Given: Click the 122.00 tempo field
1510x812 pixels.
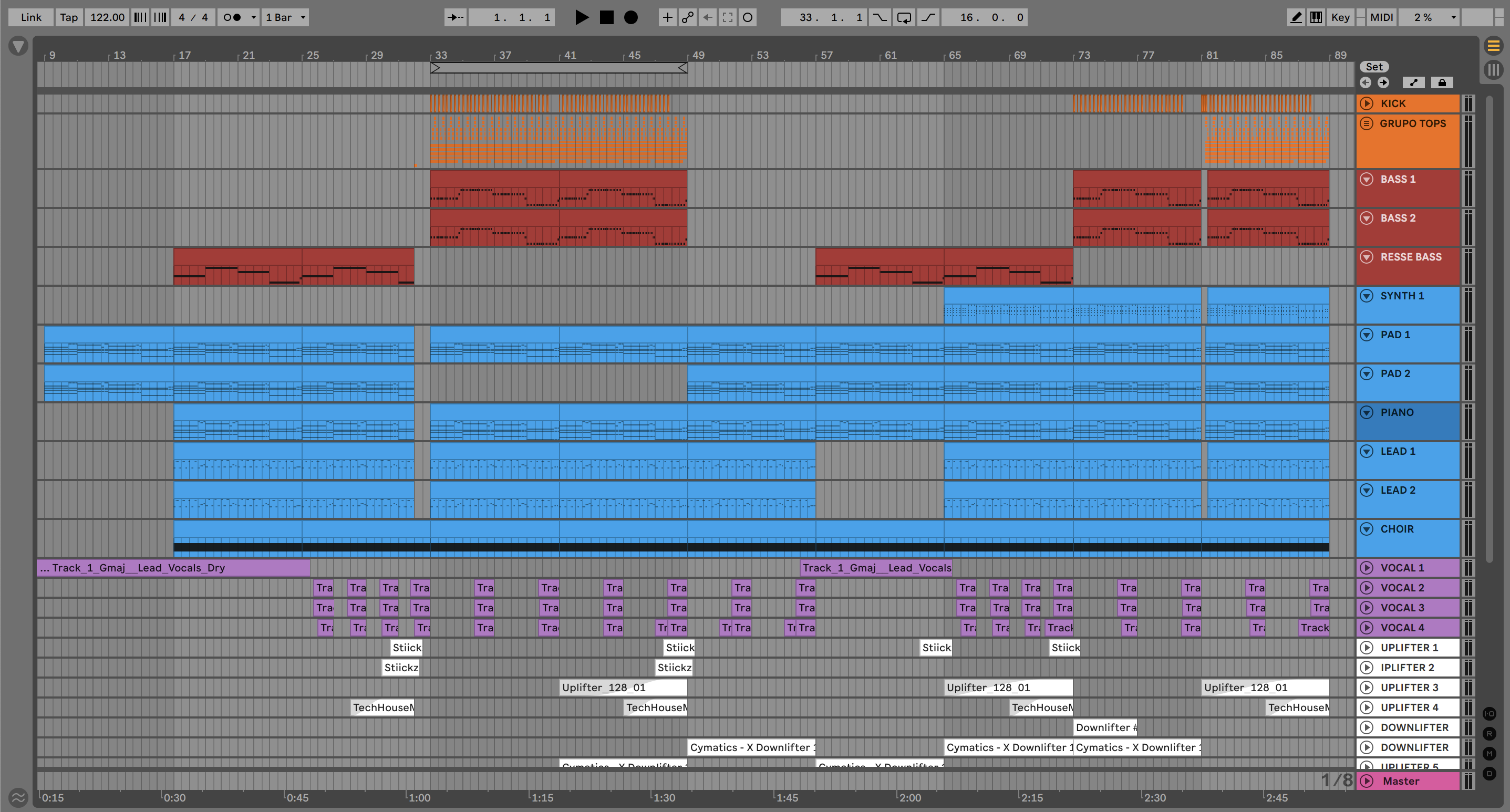Looking at the screenshot, I should pyautogui.click(x=107, y=17).
